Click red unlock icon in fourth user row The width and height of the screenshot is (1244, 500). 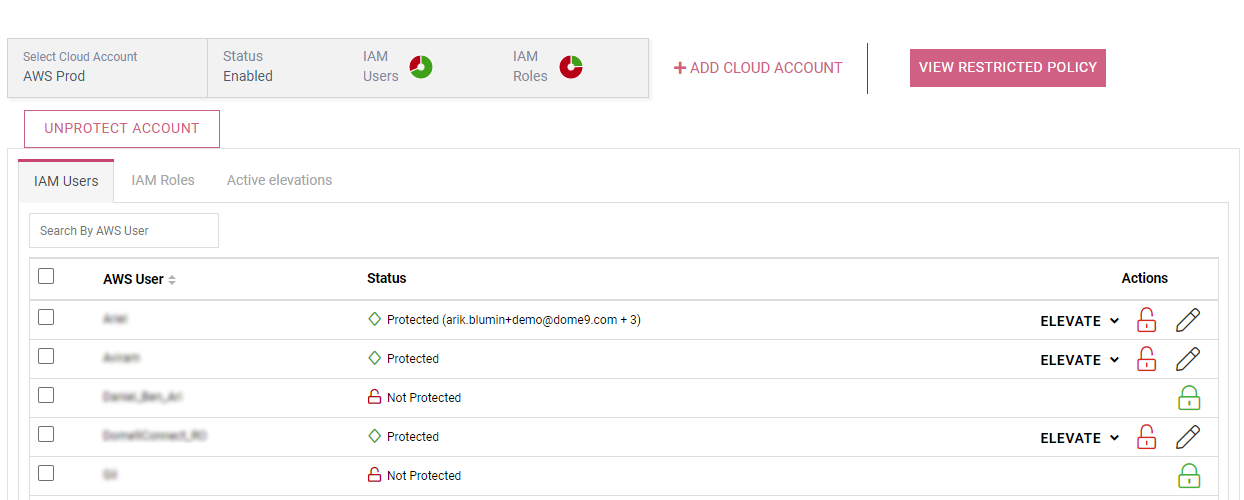(1147, 438)
